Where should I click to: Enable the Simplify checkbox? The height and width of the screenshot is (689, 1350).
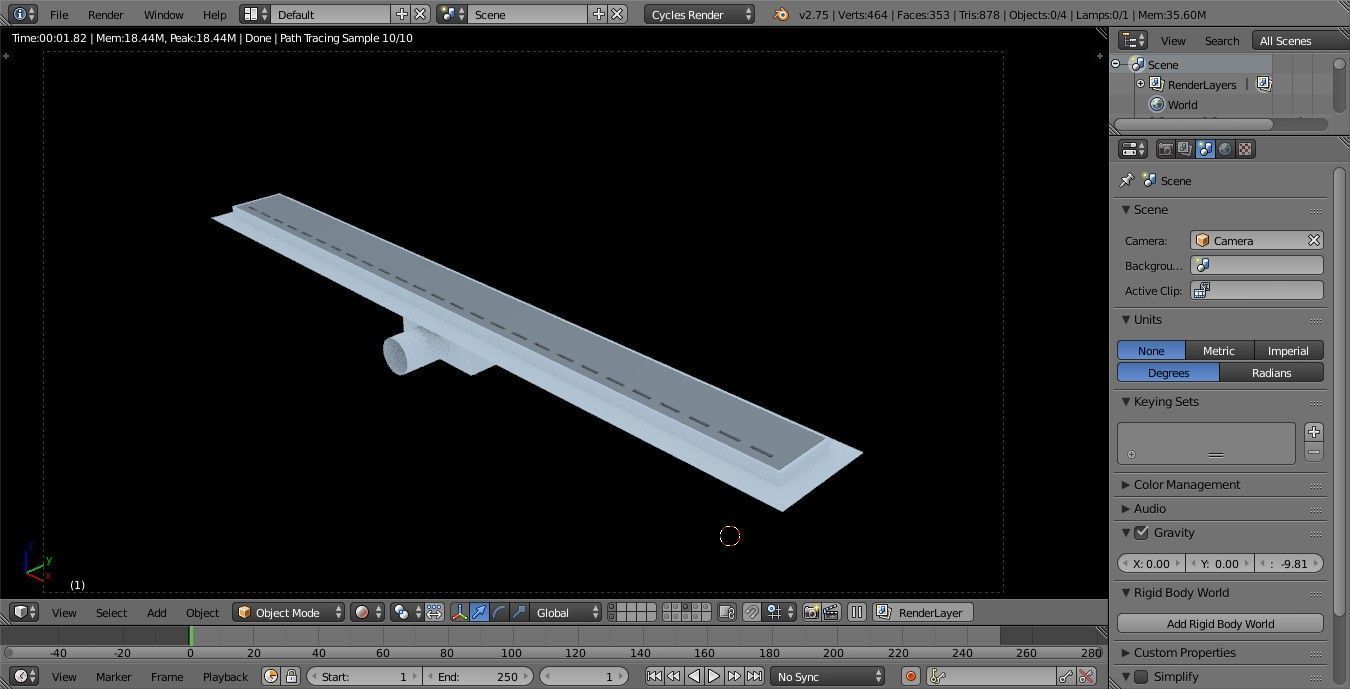click(1141, 677)
